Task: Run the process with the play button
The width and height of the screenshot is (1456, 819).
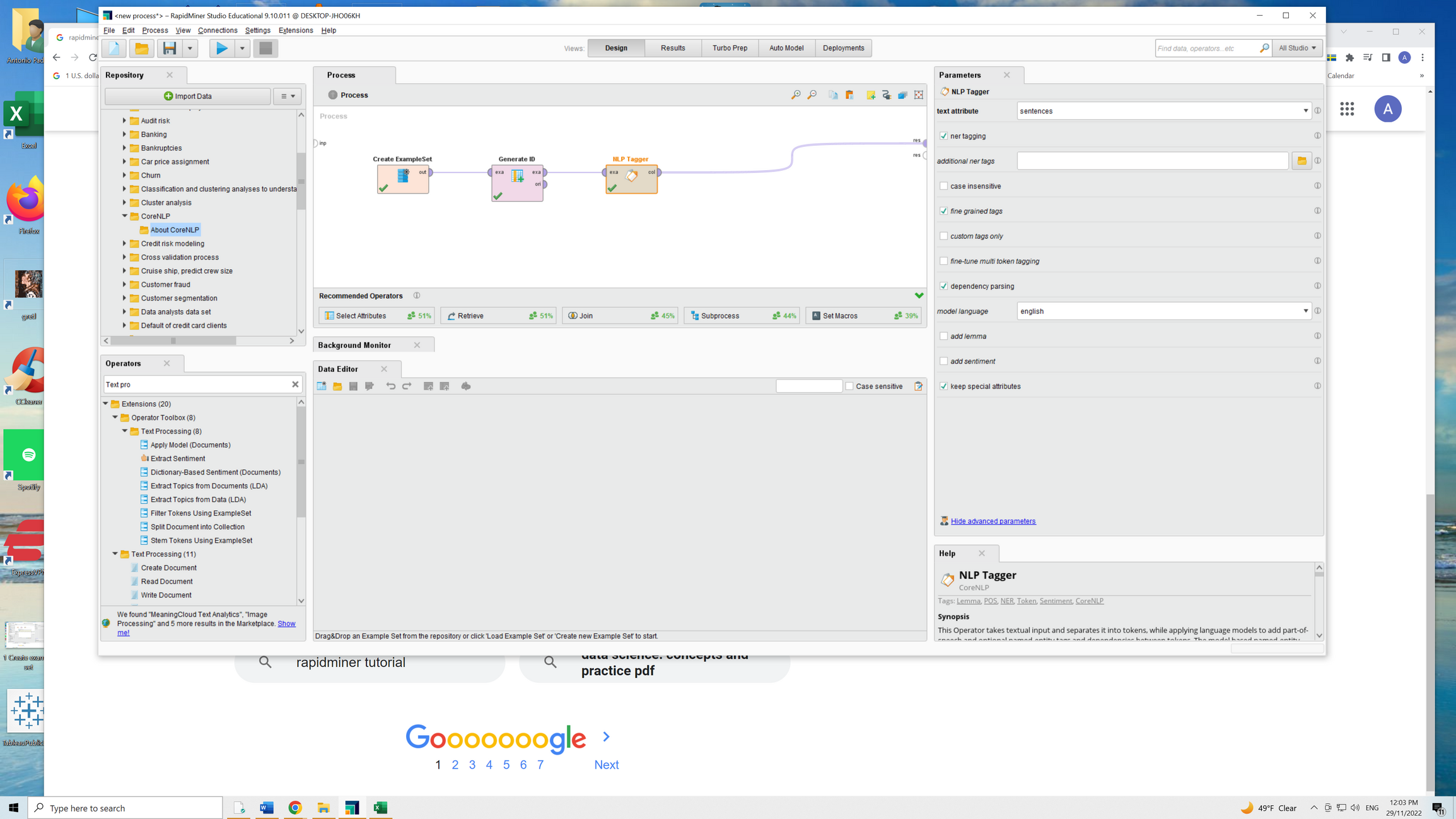Action: click(x=221, y=48)
